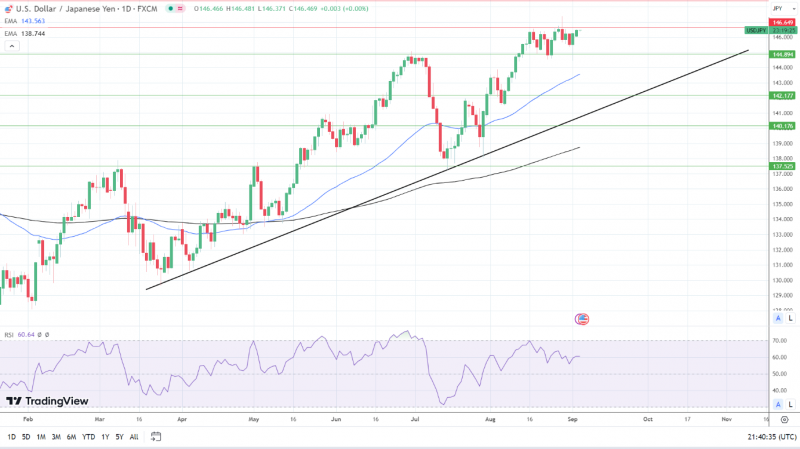Open the JPY currency dropdown
Viewport: 800px width, 449px height.
point(784,9)
